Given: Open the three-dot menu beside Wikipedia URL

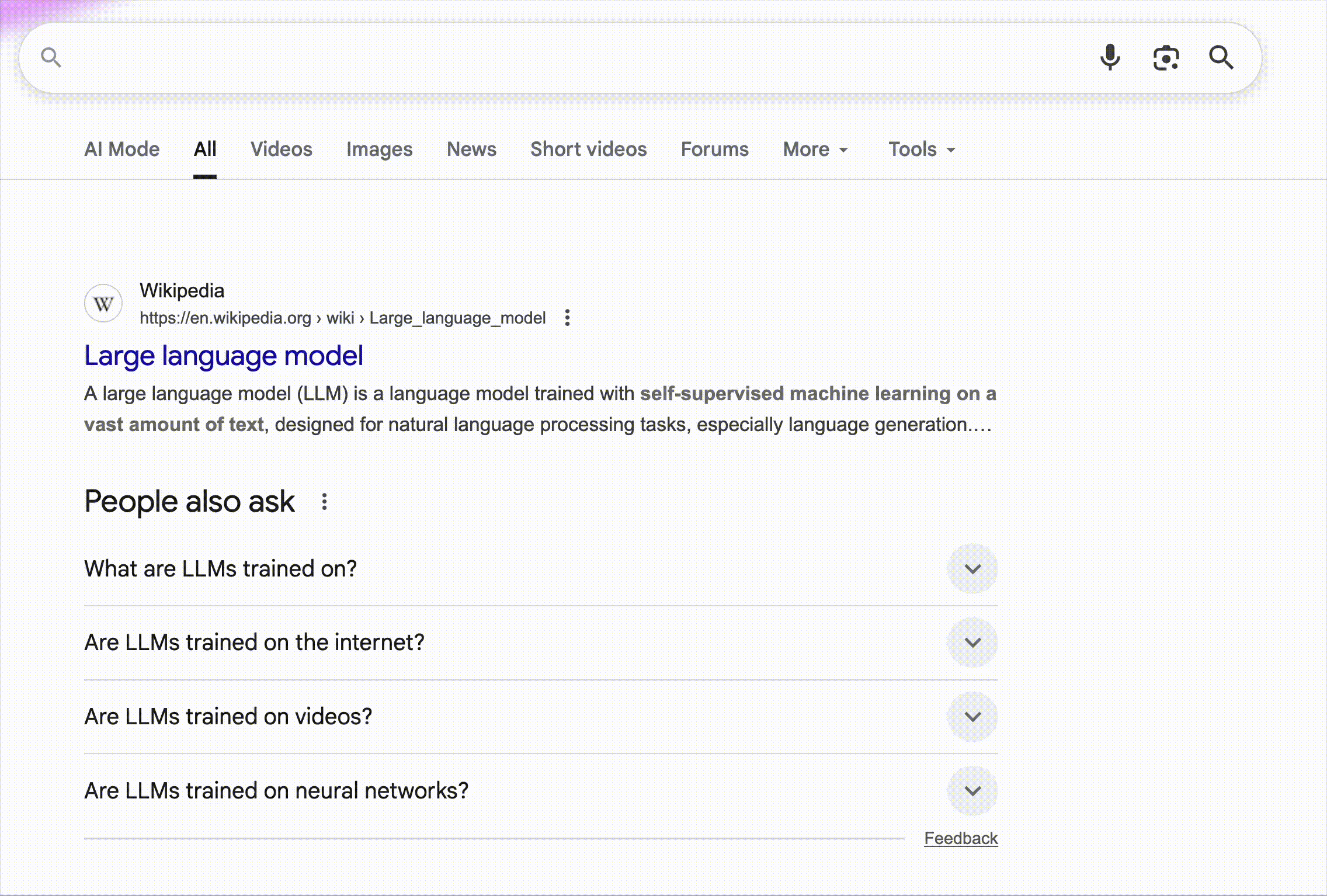Looking at the screenshot, I should click(567, 318).
